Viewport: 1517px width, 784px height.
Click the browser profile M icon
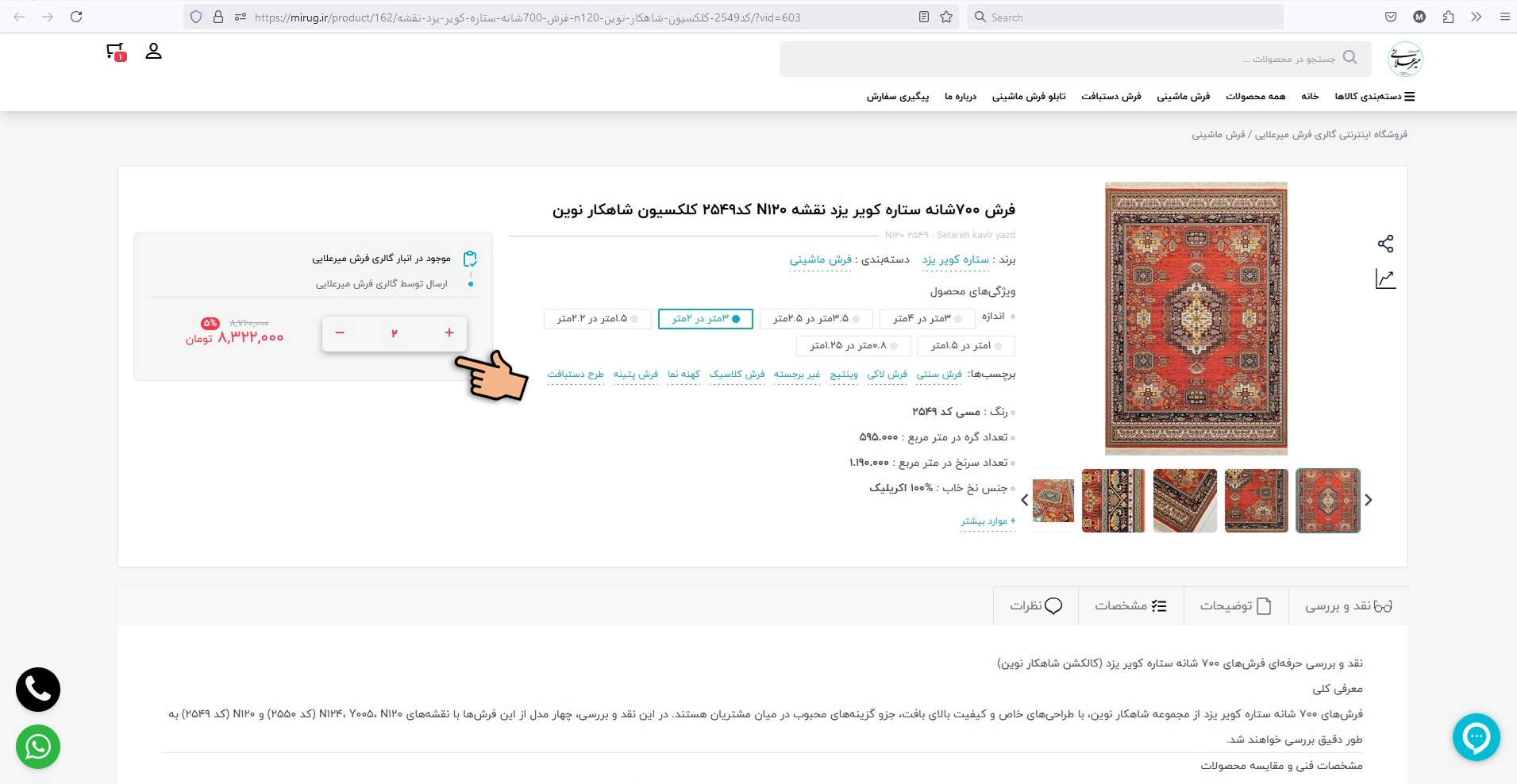point(1419,17)
